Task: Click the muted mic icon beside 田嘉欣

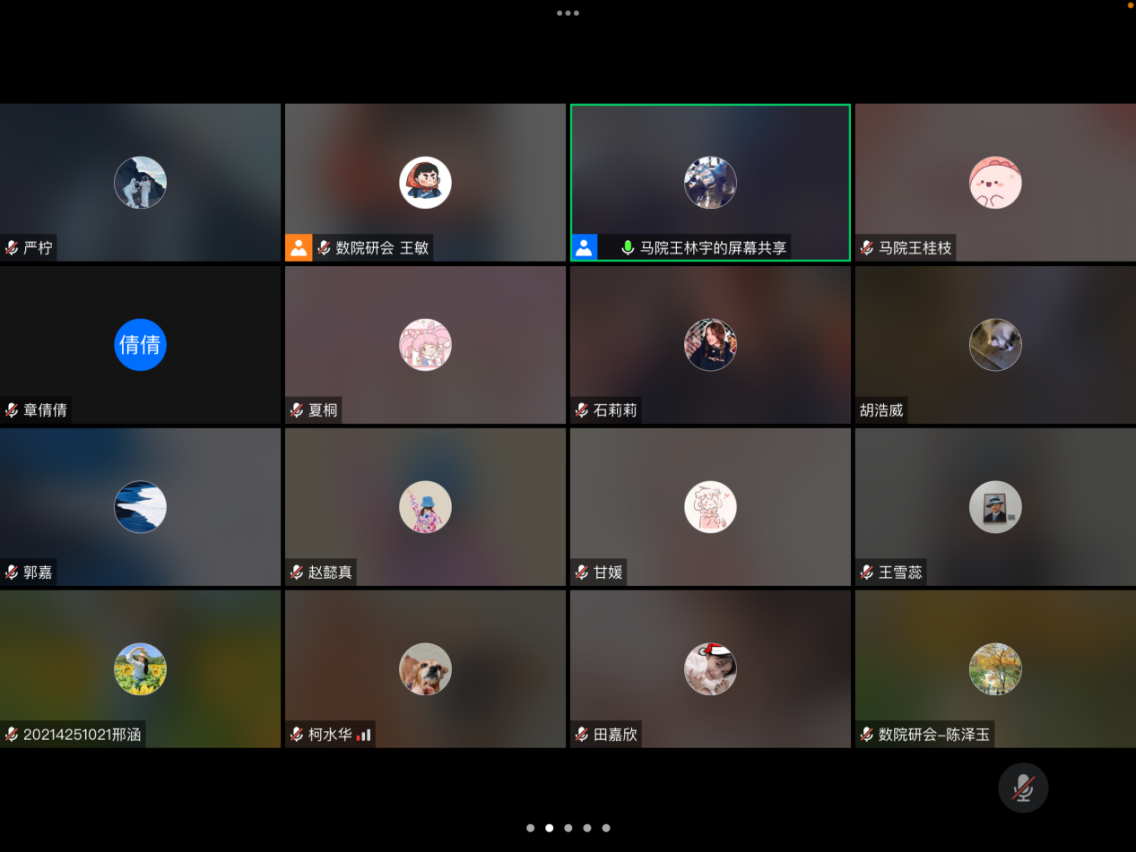Action: click(x=582, y=735)
